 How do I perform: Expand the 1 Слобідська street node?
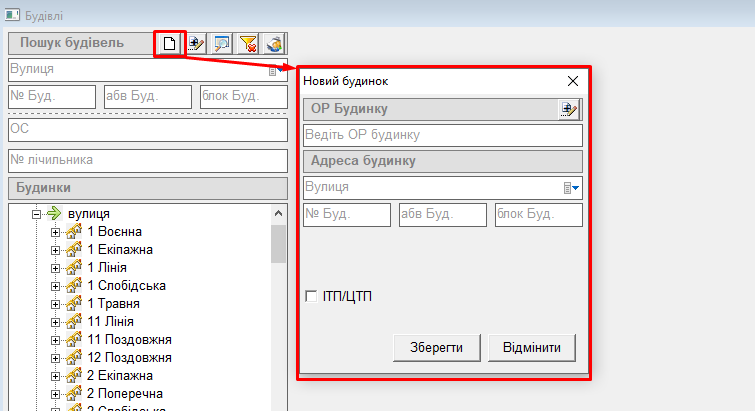click(x=56, y=286)
